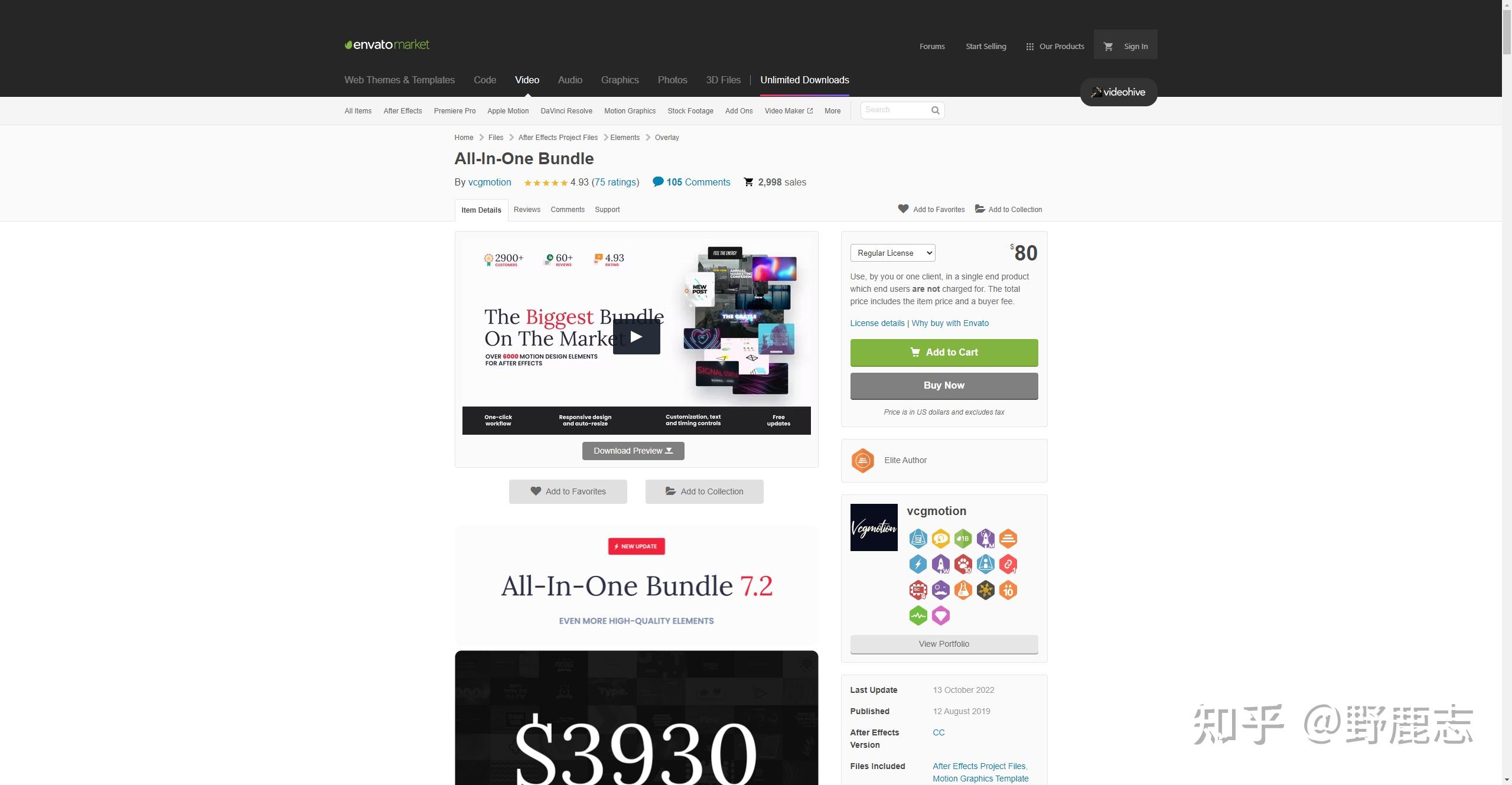Click the Support tab
This screenshot has height=785, width=1512.
pyautogui.click(x=607, y=209)
